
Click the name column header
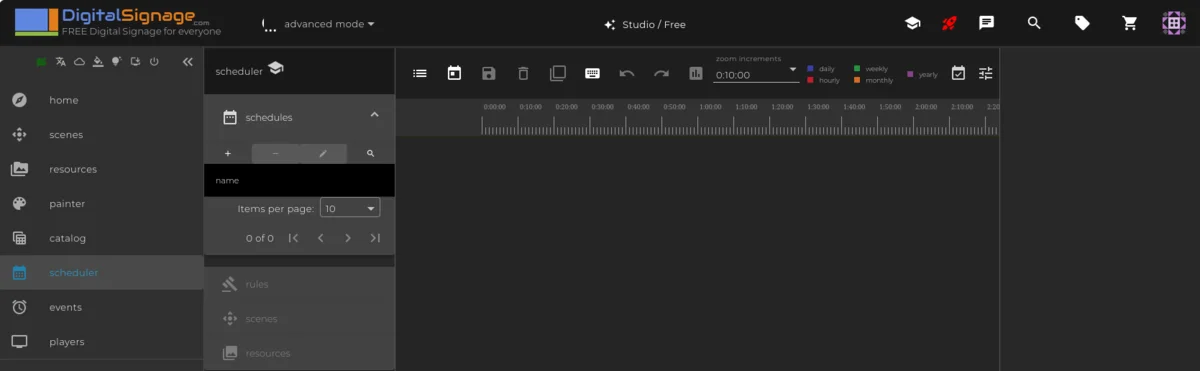tap(227, 181)
